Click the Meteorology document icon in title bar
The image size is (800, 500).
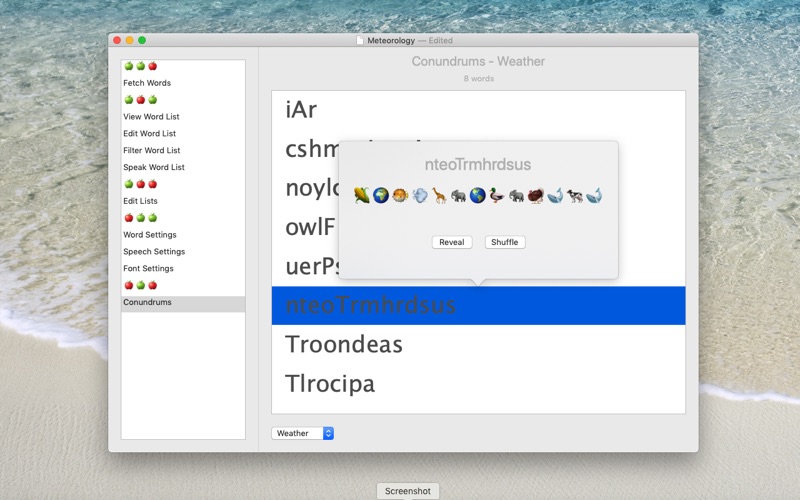click(360, 40)
